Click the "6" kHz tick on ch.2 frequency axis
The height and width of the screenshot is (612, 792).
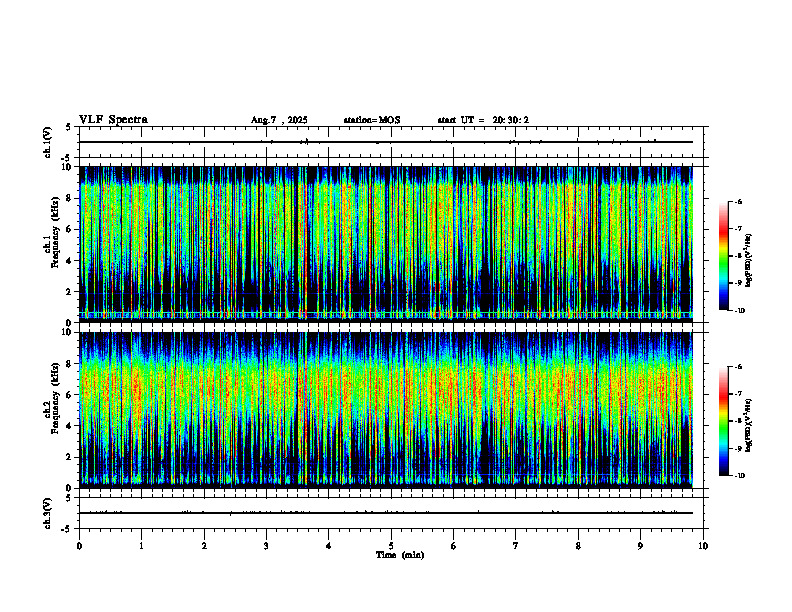click(x=71, y=395)
